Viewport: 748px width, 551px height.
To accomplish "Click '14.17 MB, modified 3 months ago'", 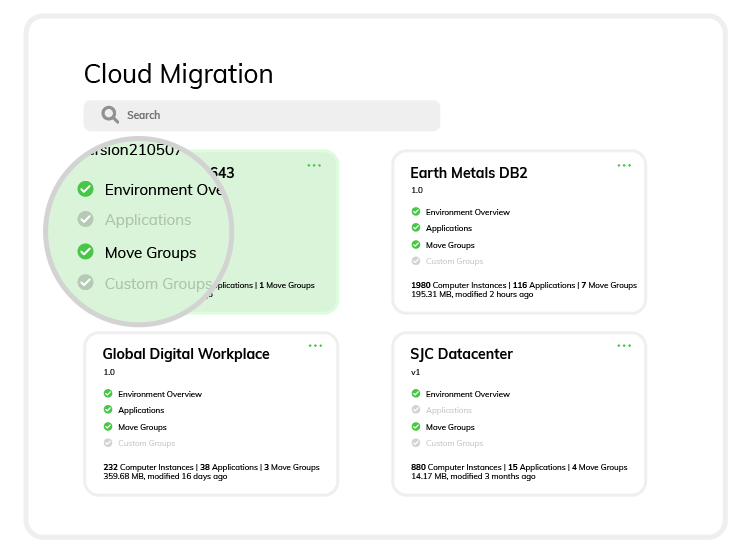I will [x=473, y=477].
